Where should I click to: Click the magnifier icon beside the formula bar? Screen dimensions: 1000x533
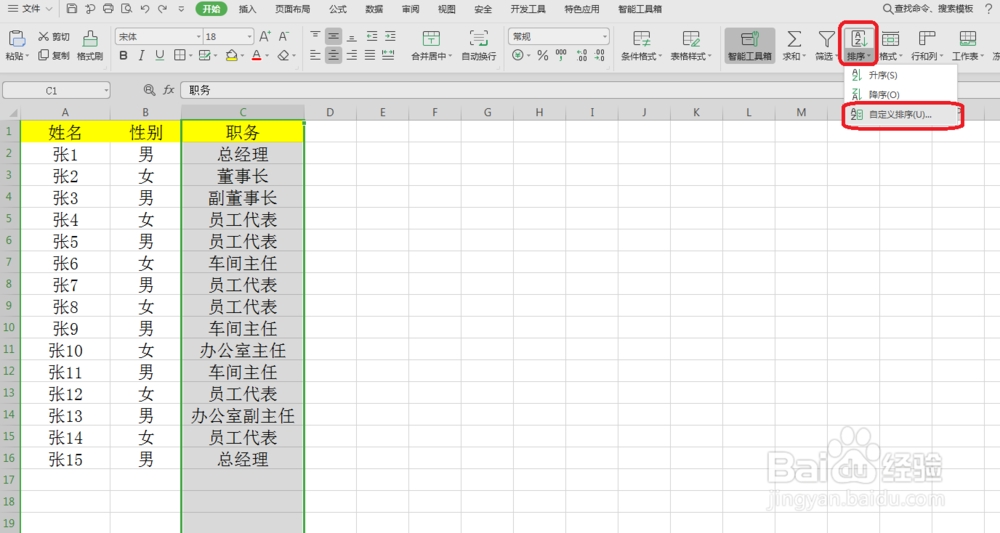pyautogui.click(x=149, y=90)
